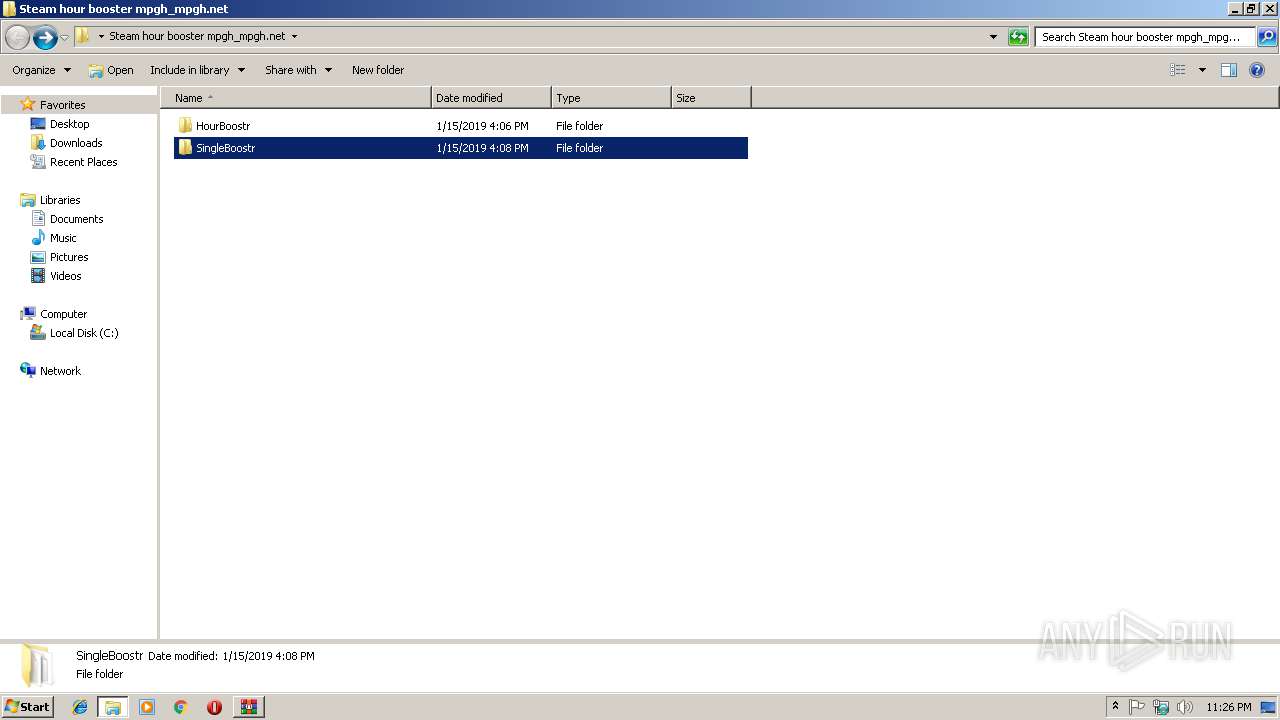Launch Google Chrome from taskbar
The width and height of the screenshot is (1280, 720).
(180, 707)
